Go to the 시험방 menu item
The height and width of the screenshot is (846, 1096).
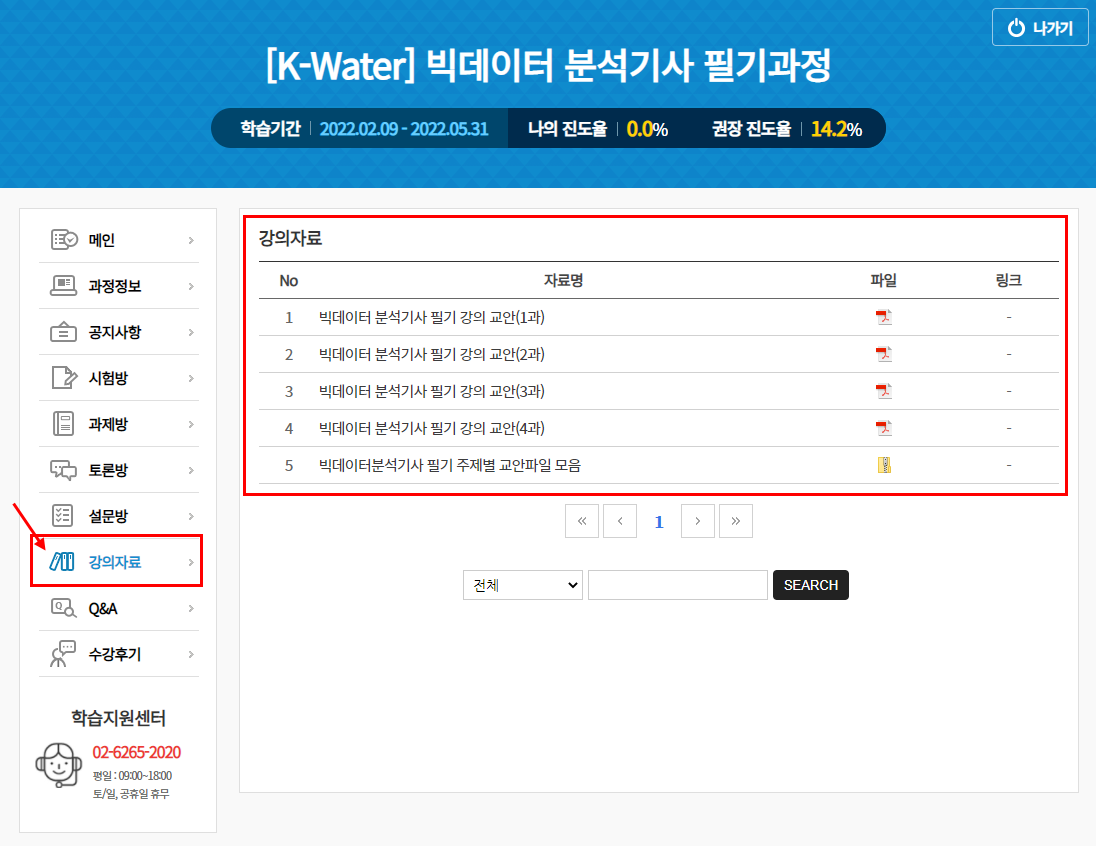pos(119,378)
